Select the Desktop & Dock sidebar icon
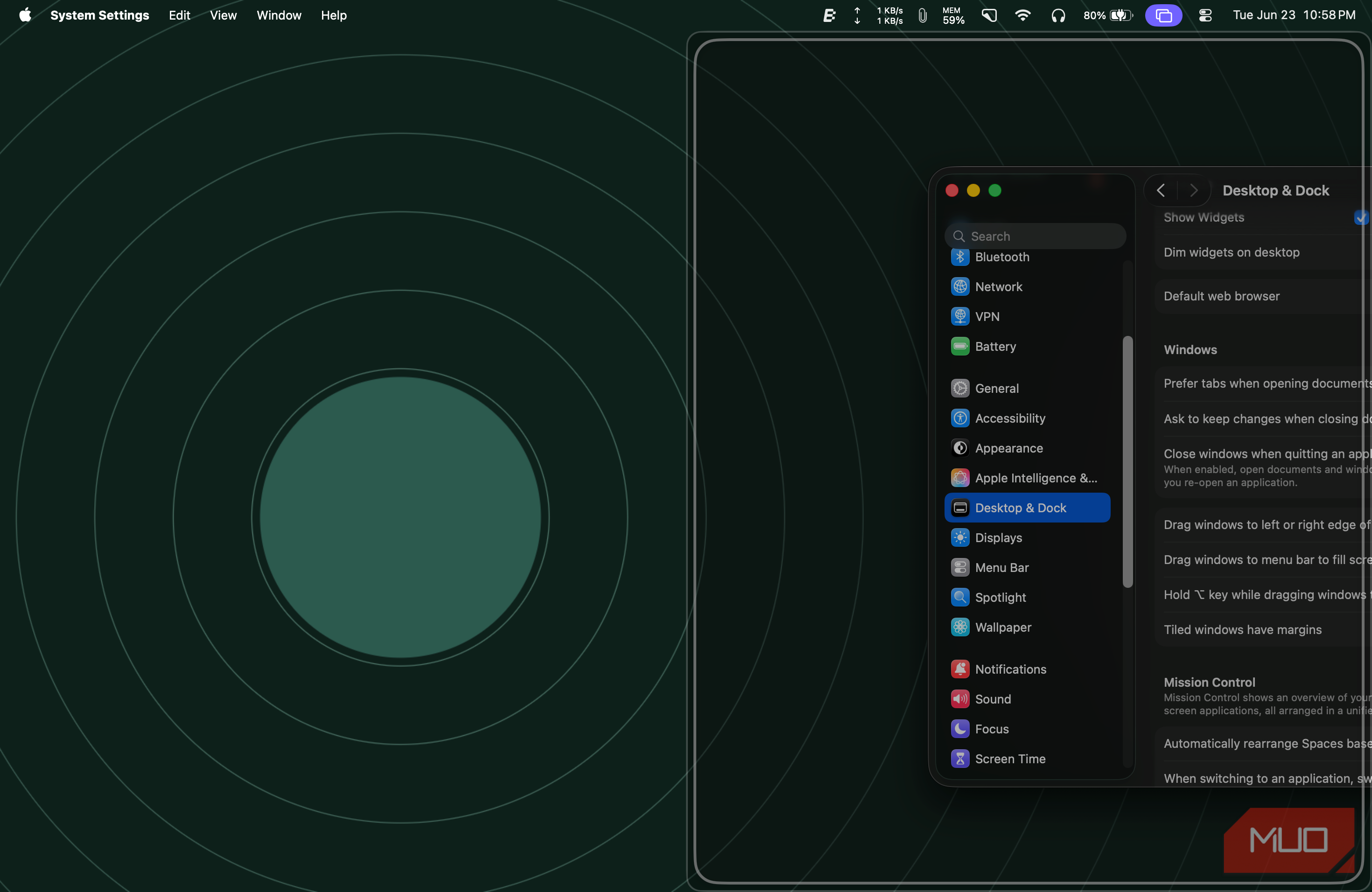This screenshot has height=892, width=1372. pyautogui.click(x=960, y=508)
